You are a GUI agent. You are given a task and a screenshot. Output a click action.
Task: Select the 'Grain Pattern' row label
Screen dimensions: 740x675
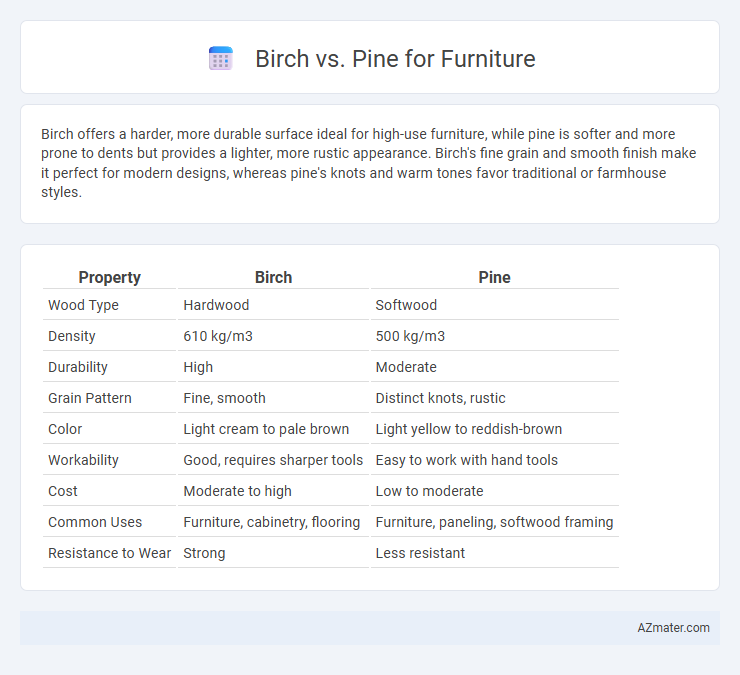point(90,398)
